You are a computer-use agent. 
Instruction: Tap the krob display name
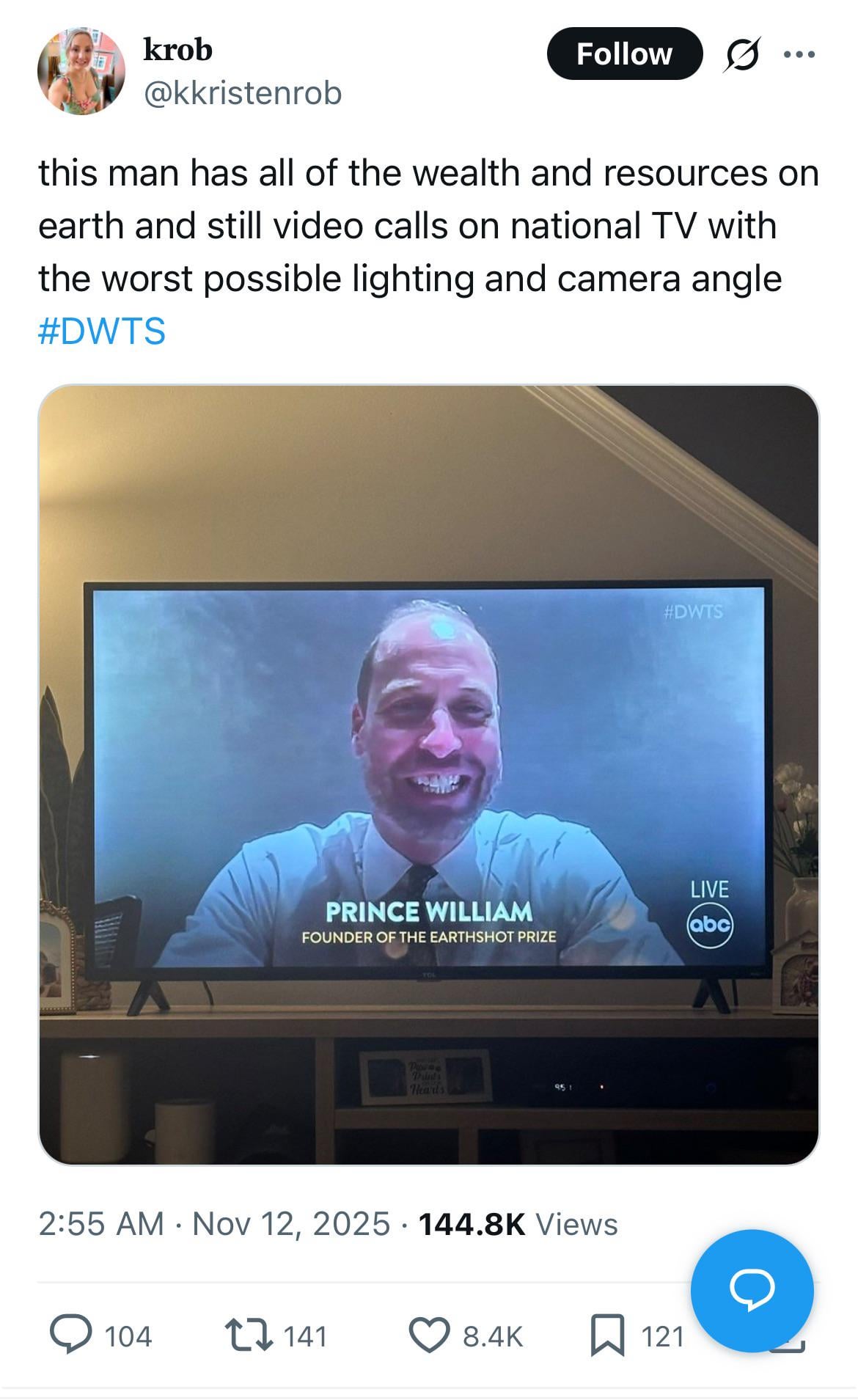point(177,50)
